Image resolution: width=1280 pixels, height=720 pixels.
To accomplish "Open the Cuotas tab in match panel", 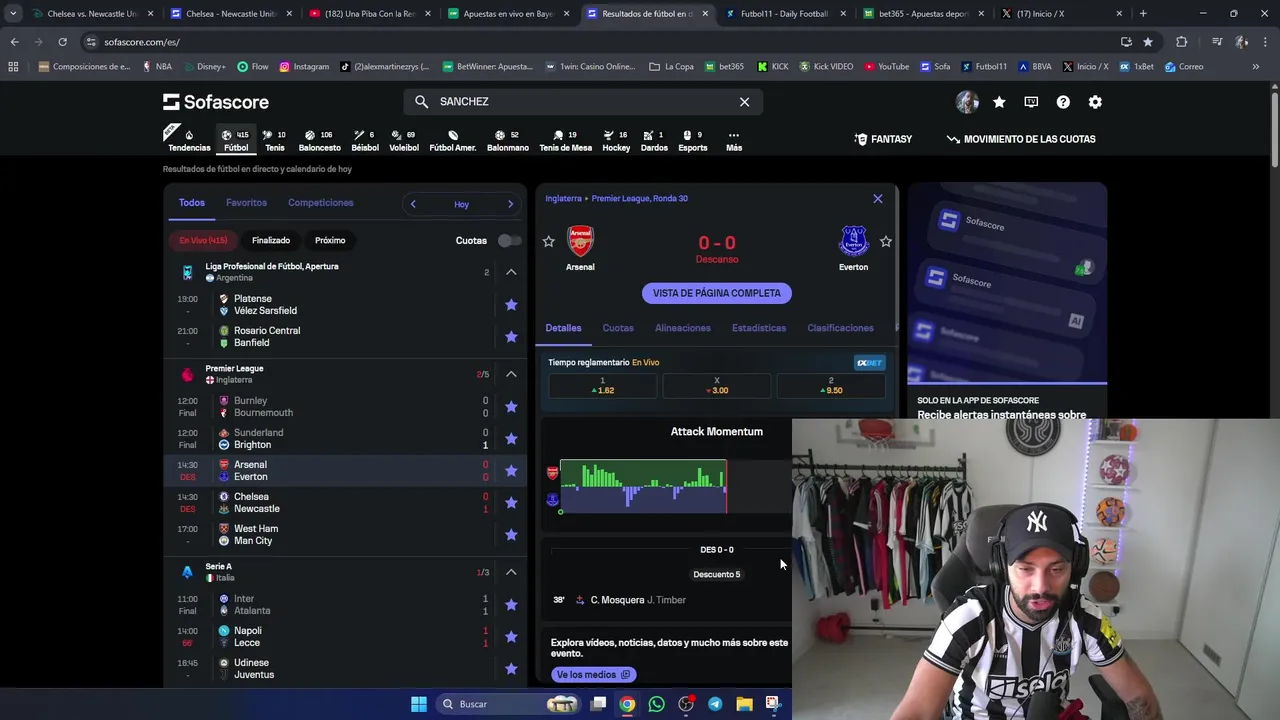I will click(618, 328).
